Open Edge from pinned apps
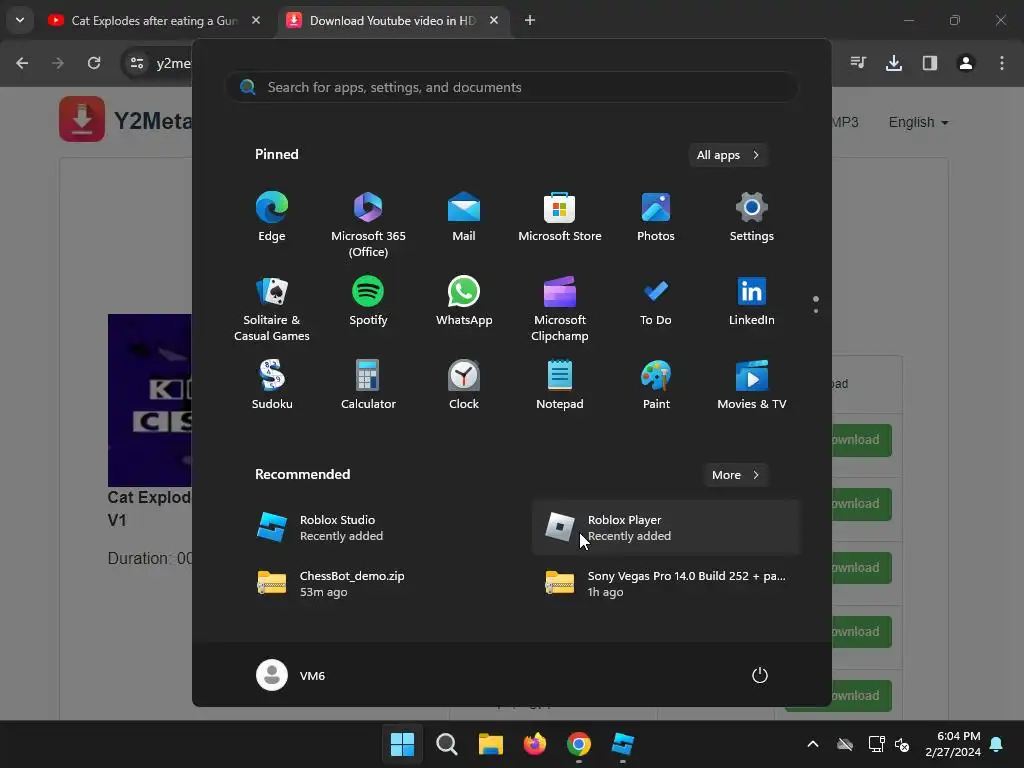Viewport: 1024px width, 768px height. (x=272, y=217)
